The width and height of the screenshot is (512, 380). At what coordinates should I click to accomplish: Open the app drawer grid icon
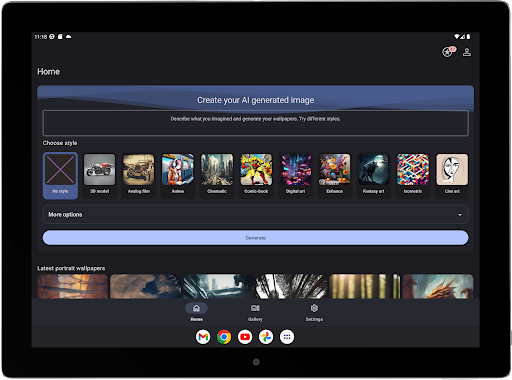pyautogui.click(x=287, y=337)
